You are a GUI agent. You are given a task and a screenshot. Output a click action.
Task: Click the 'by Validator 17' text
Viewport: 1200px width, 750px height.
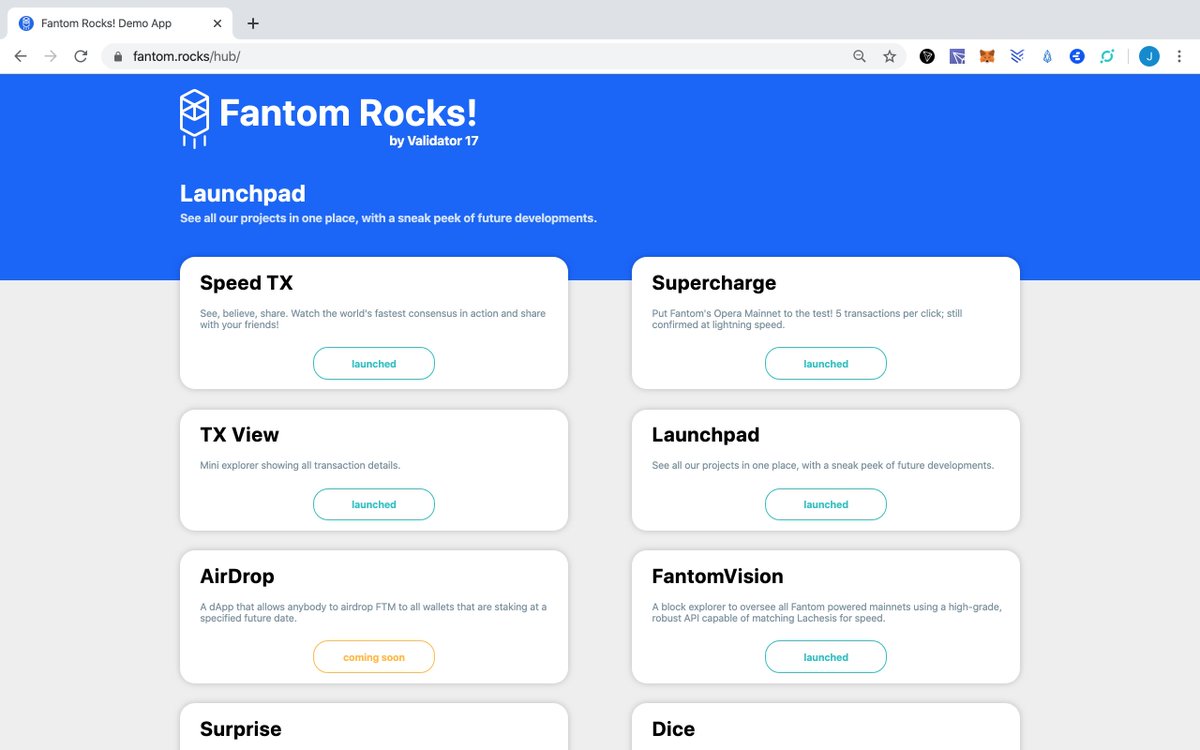(x=434, y=141)
